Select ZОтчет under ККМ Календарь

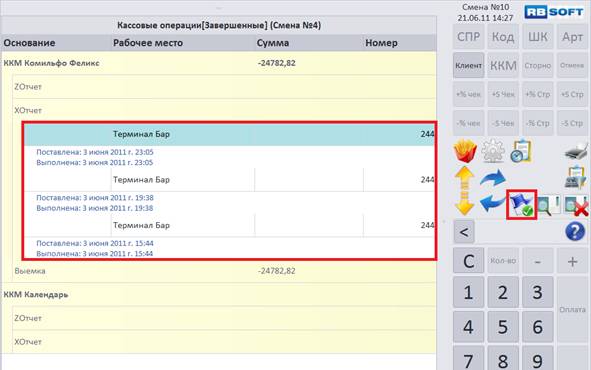coord(225,318)
